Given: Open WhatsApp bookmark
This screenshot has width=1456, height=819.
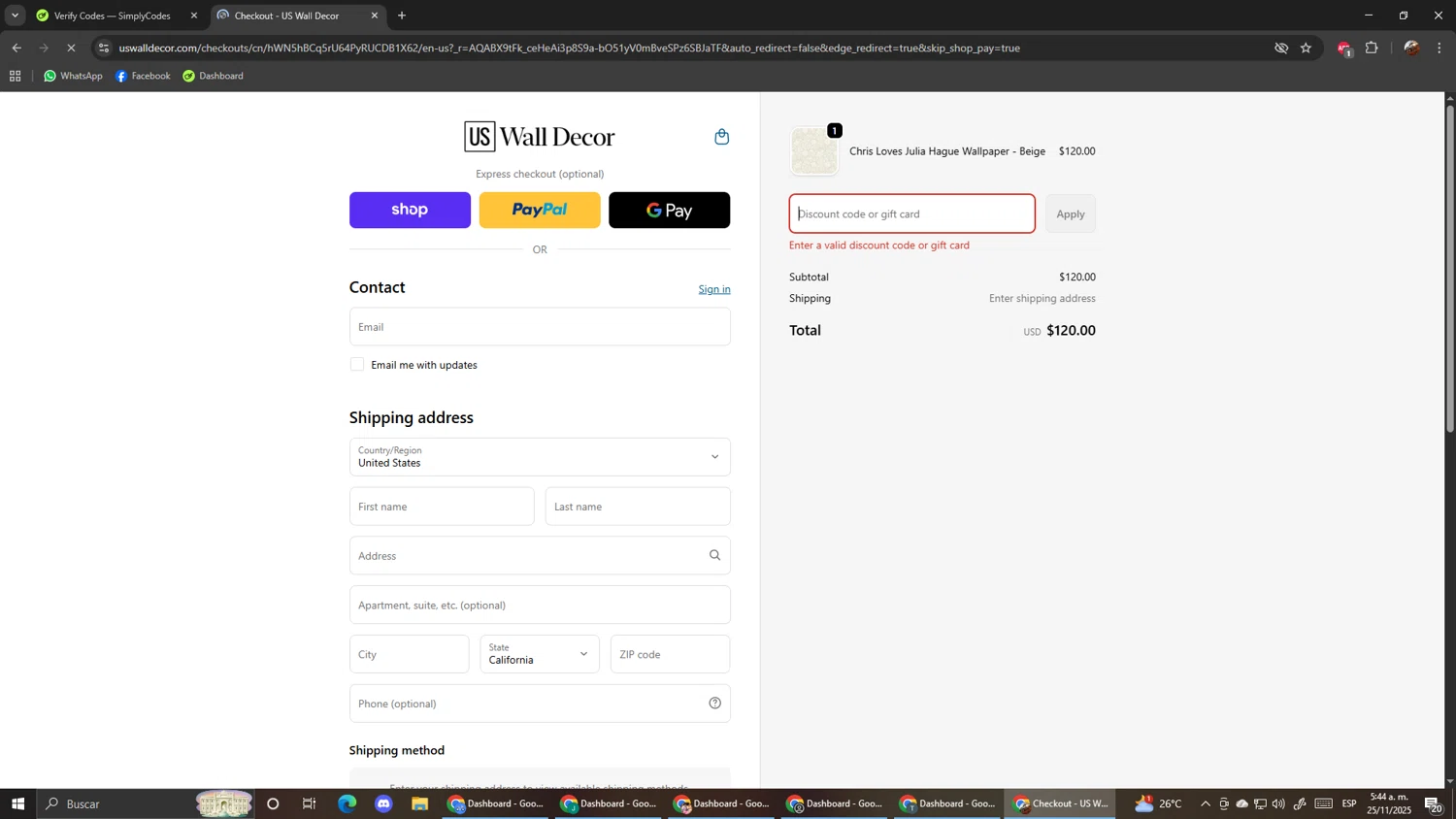Looking at the screenshot, I should (x=73, y=76).
